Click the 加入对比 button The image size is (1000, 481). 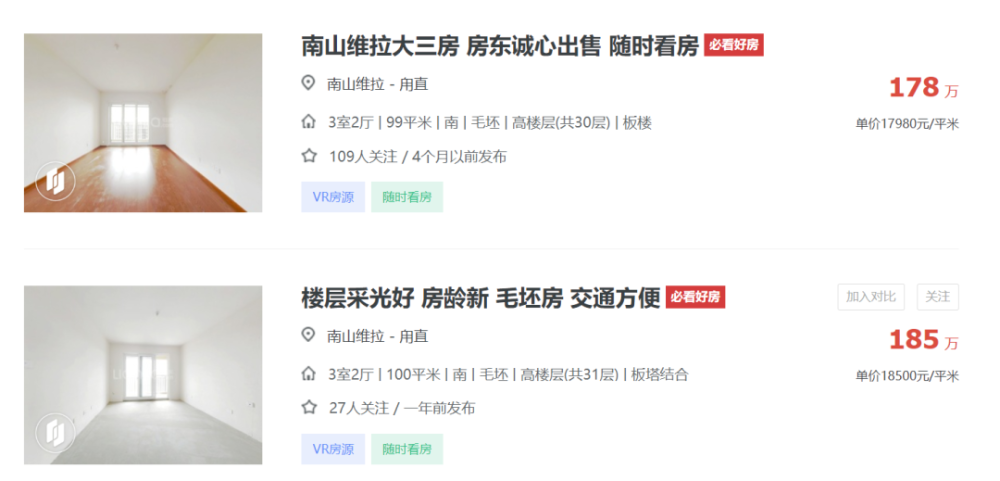[x=871, y=297]
